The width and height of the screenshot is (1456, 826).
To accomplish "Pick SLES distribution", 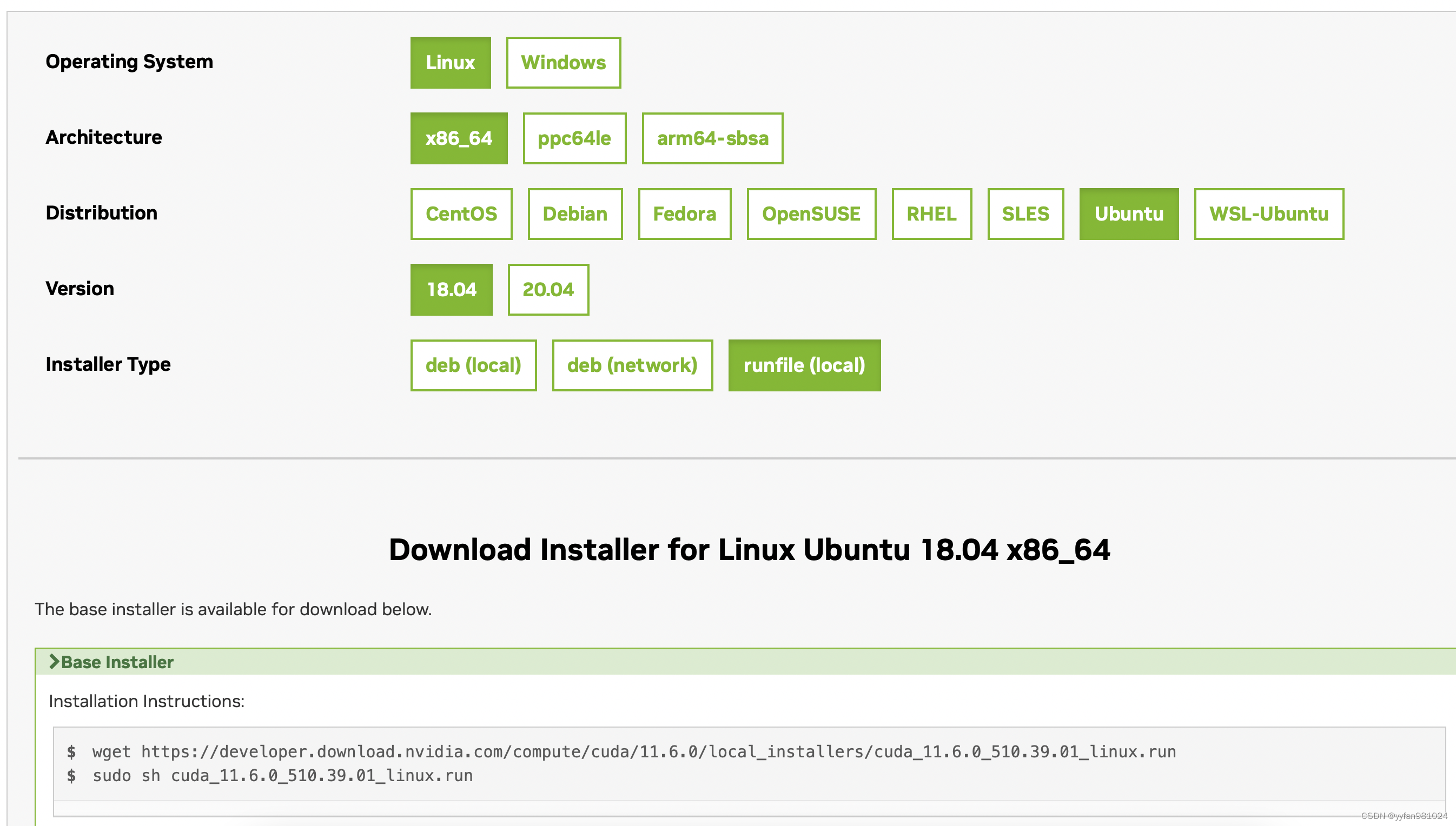I will coord(1025,214).
